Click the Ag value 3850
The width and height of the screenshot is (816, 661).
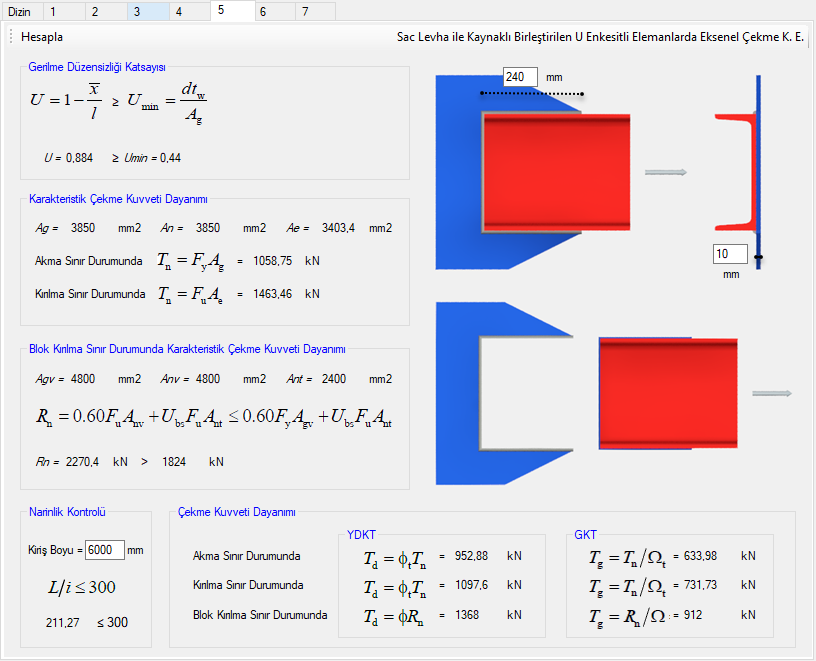click(x=83, y=228)
